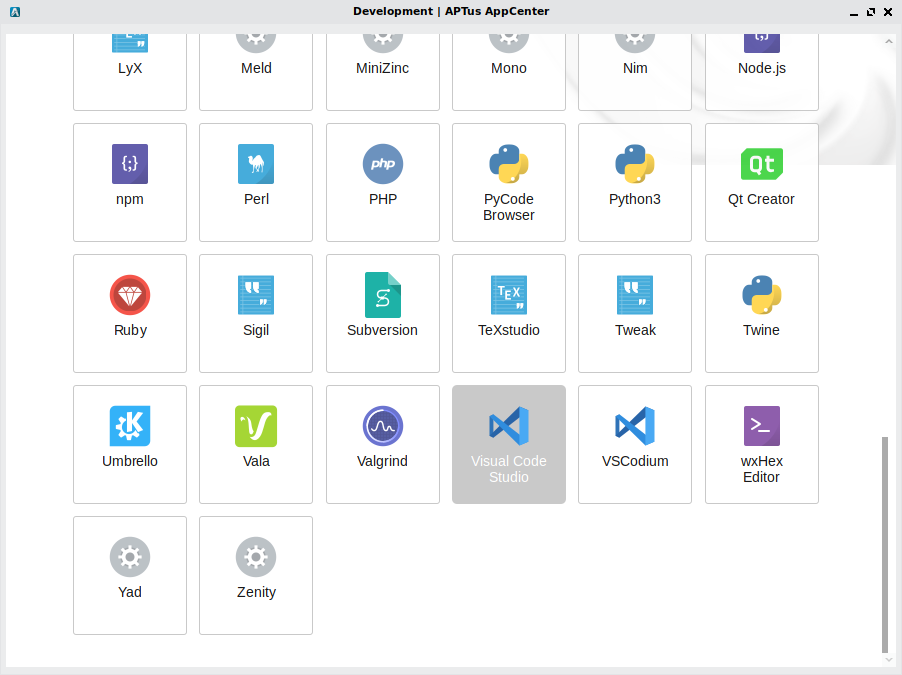Viewport: 902px width, 675px height.
Task: Open the highlighted Visual Code Studio icon
Action: pos(509,426)
